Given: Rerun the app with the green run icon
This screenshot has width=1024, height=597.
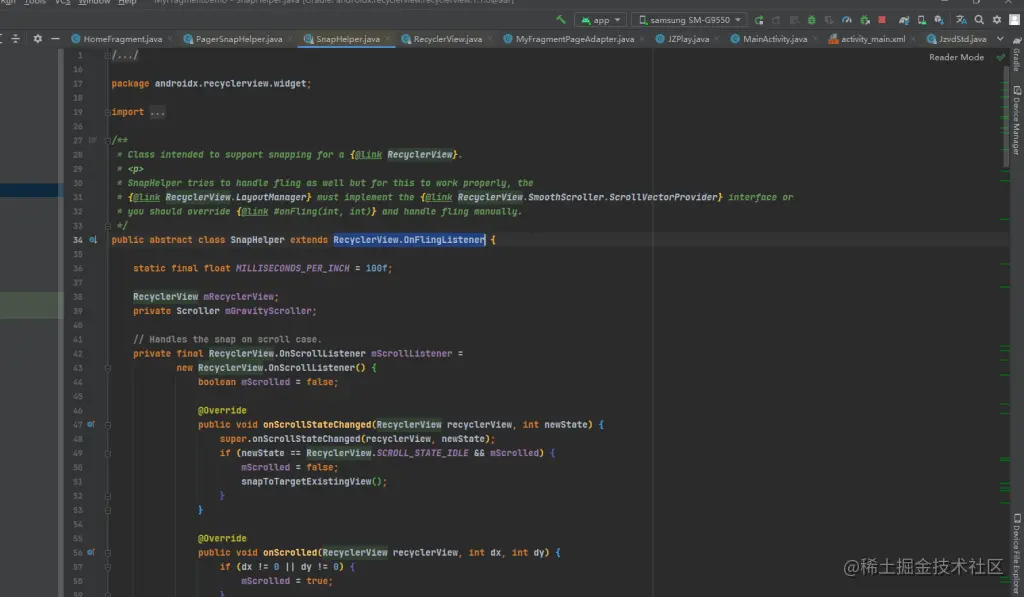Looking at the screenshot, I should click(759, 20).
